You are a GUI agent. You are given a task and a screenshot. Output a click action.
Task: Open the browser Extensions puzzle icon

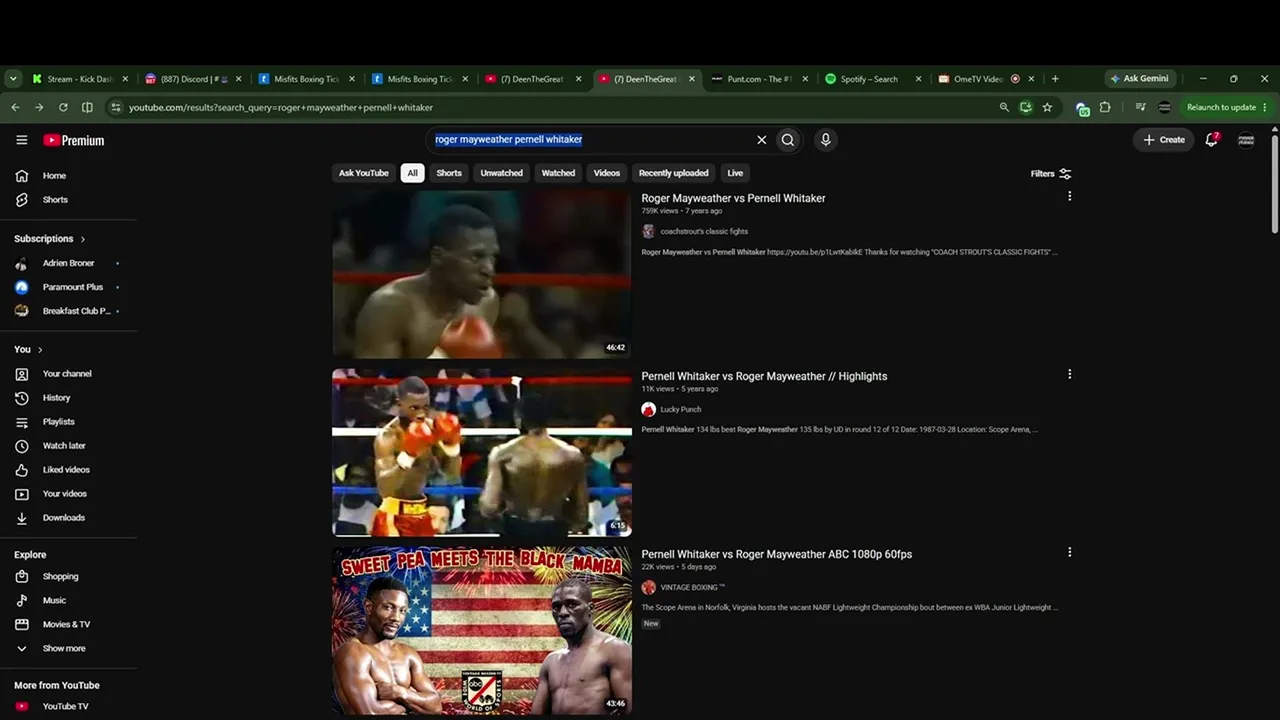pyautogui.click(x=1105, y=107)
